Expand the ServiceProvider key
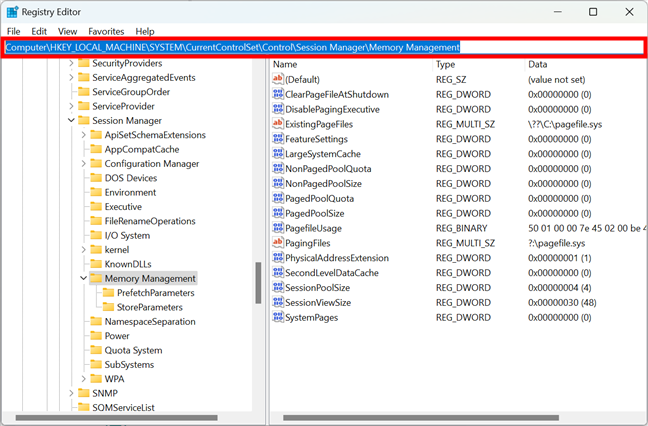This screenshot has width=648, height=426. [71, 106]
